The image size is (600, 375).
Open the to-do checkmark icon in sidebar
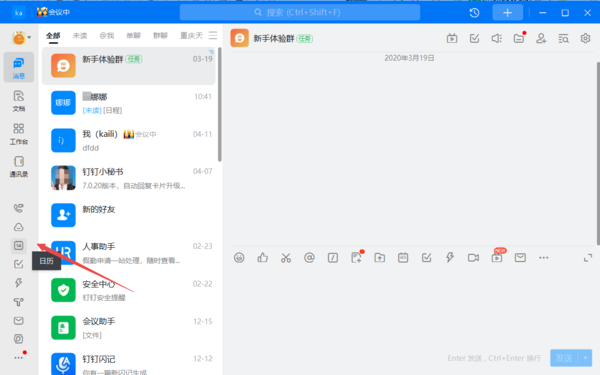[18, 264]
